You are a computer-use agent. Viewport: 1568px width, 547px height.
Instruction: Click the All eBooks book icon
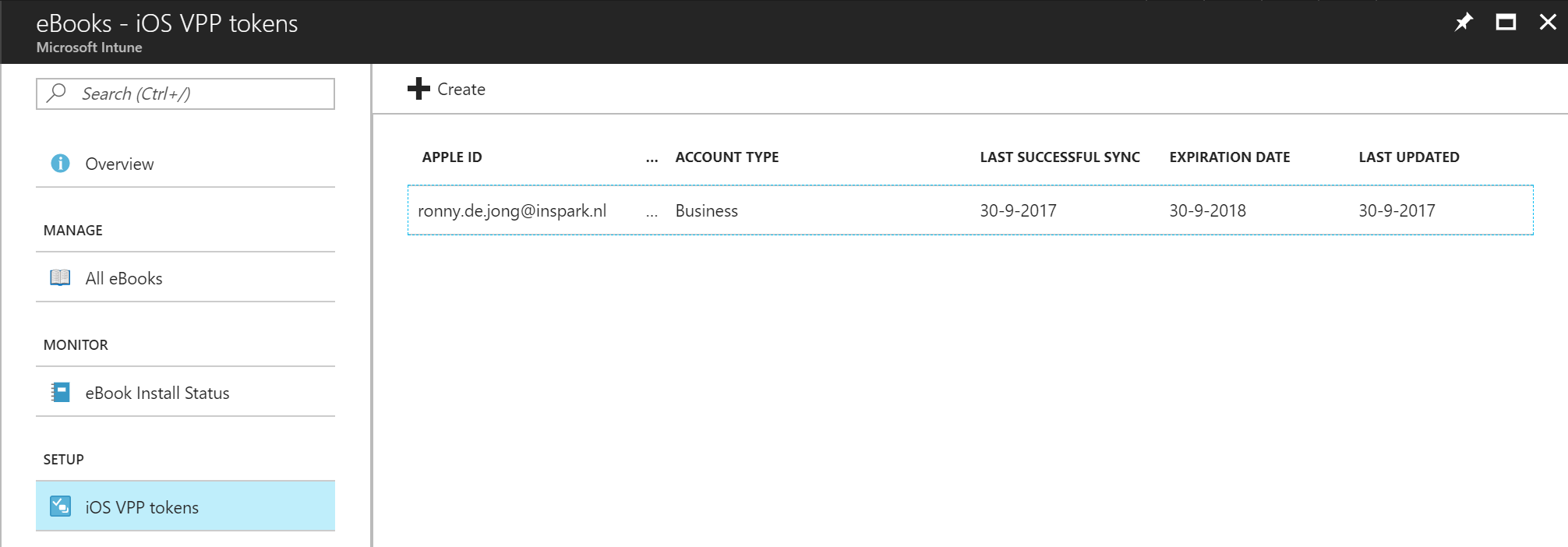[x=60, y=278]
